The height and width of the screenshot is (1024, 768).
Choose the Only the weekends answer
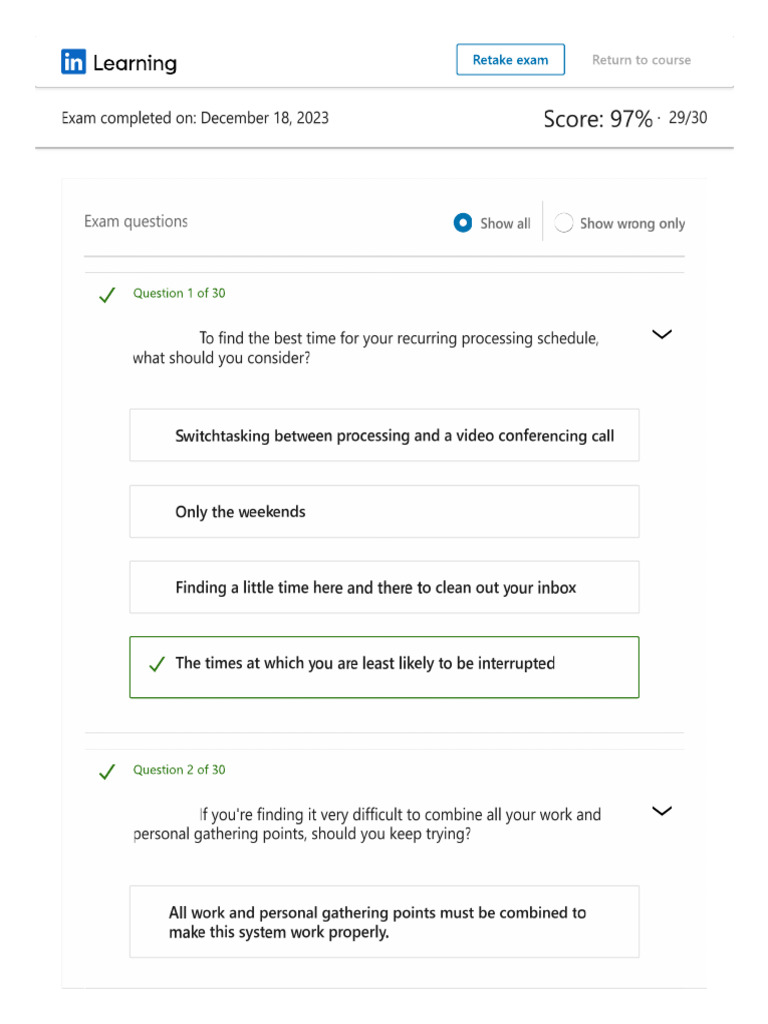(x=384, y=511)
